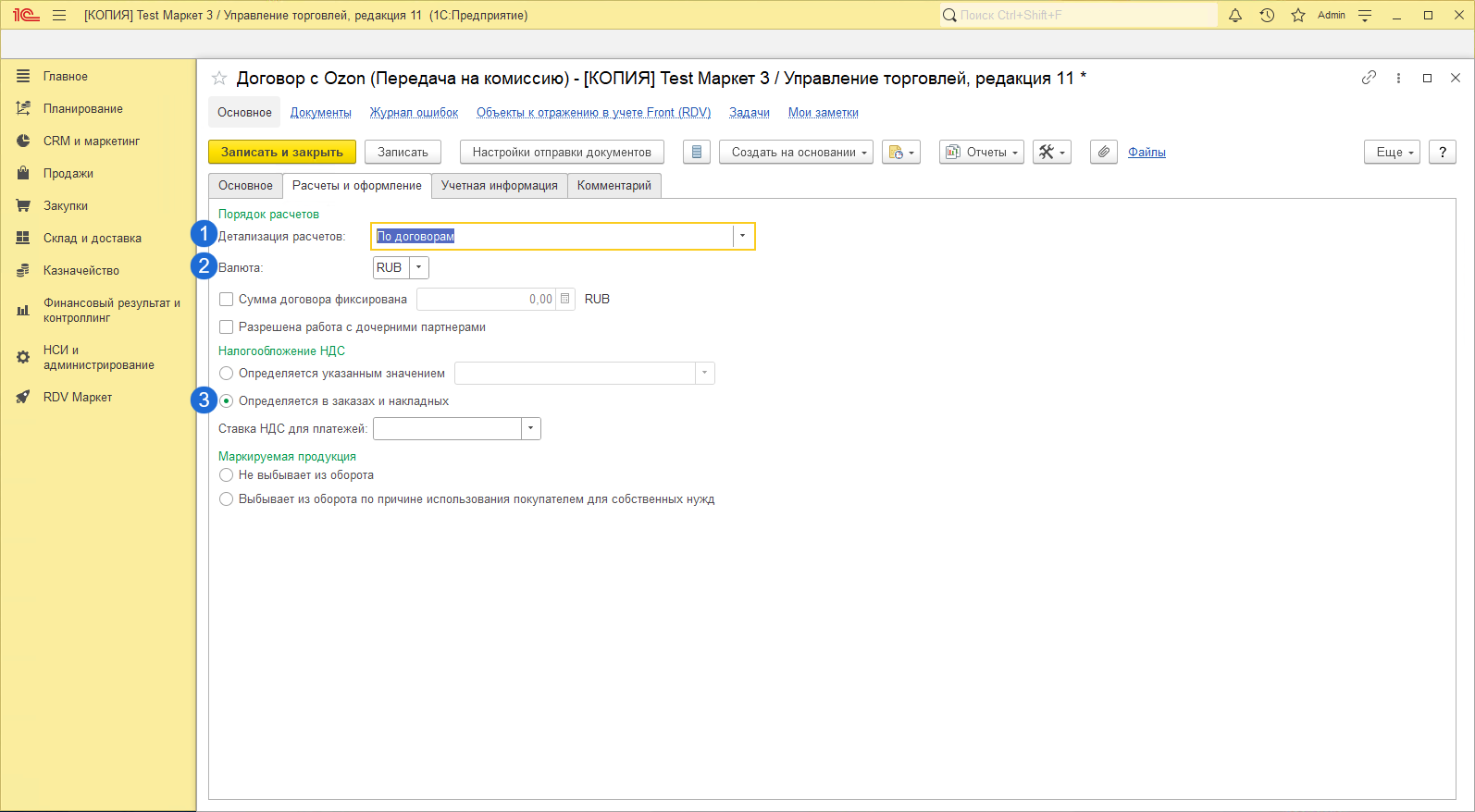Screen dimensions: 1475x812
Task: Open Документы navigation link
Action: coord(321,113)
